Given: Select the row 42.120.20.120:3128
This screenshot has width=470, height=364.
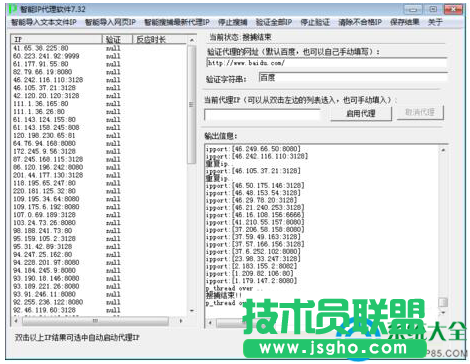Looking at the screenshot, I should click(x=46, y=96).
